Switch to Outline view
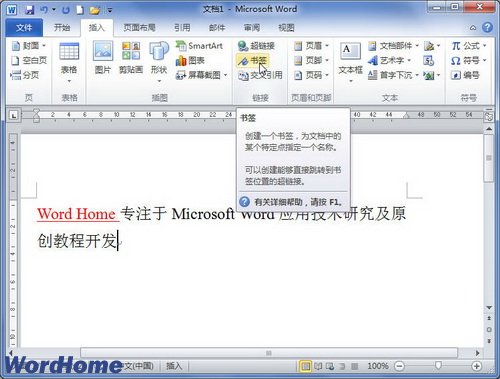The height and width of the screenshot is (379, 500). coord(342,366)
